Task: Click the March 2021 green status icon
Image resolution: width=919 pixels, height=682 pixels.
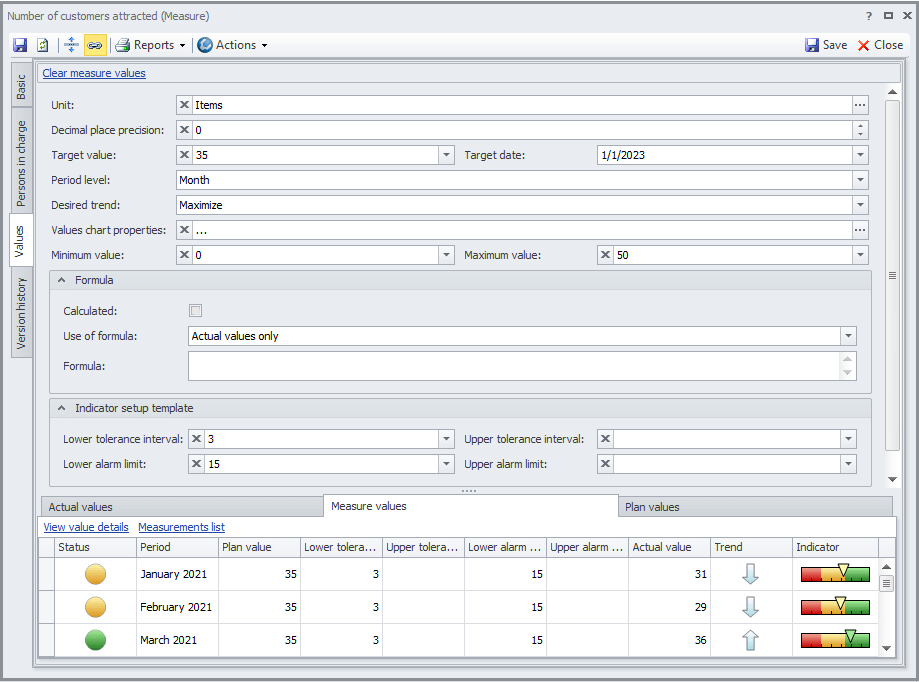Action: pos(96,640)
